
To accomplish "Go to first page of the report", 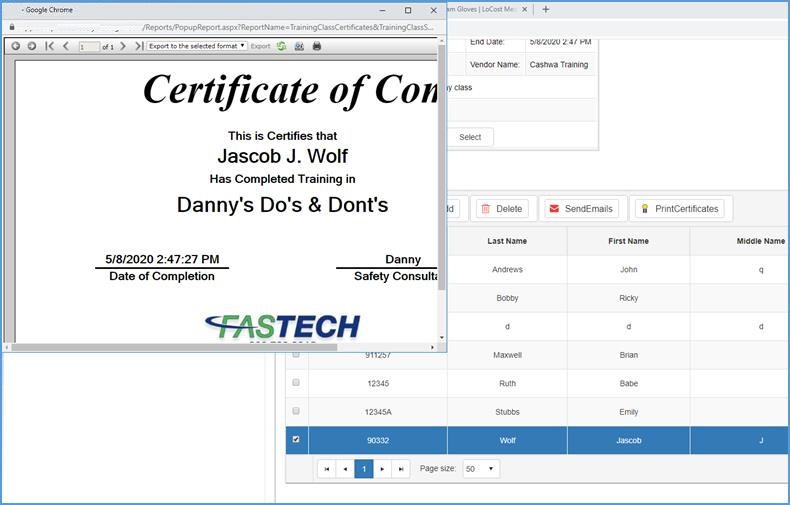I will point(50,46).
